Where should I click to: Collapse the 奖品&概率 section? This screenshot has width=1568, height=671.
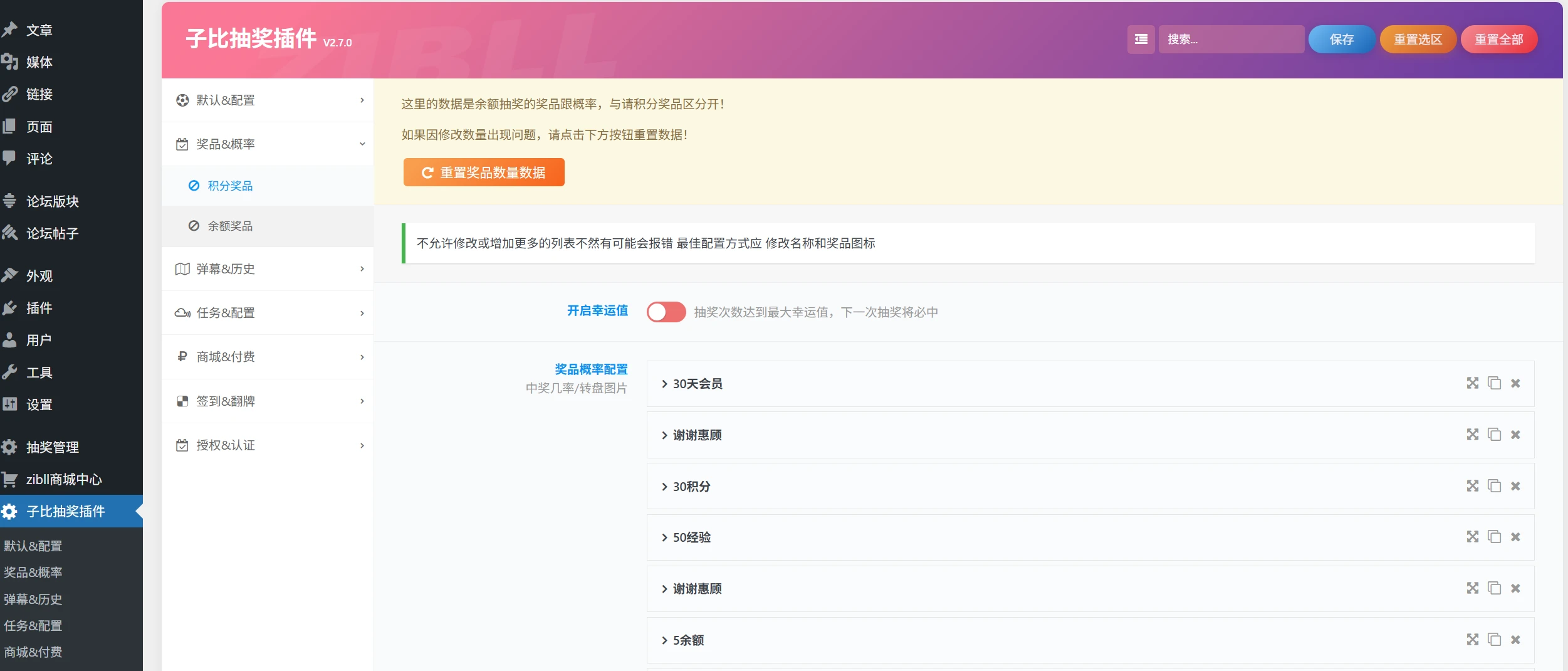pyautogui.click(x=268, y=144)
